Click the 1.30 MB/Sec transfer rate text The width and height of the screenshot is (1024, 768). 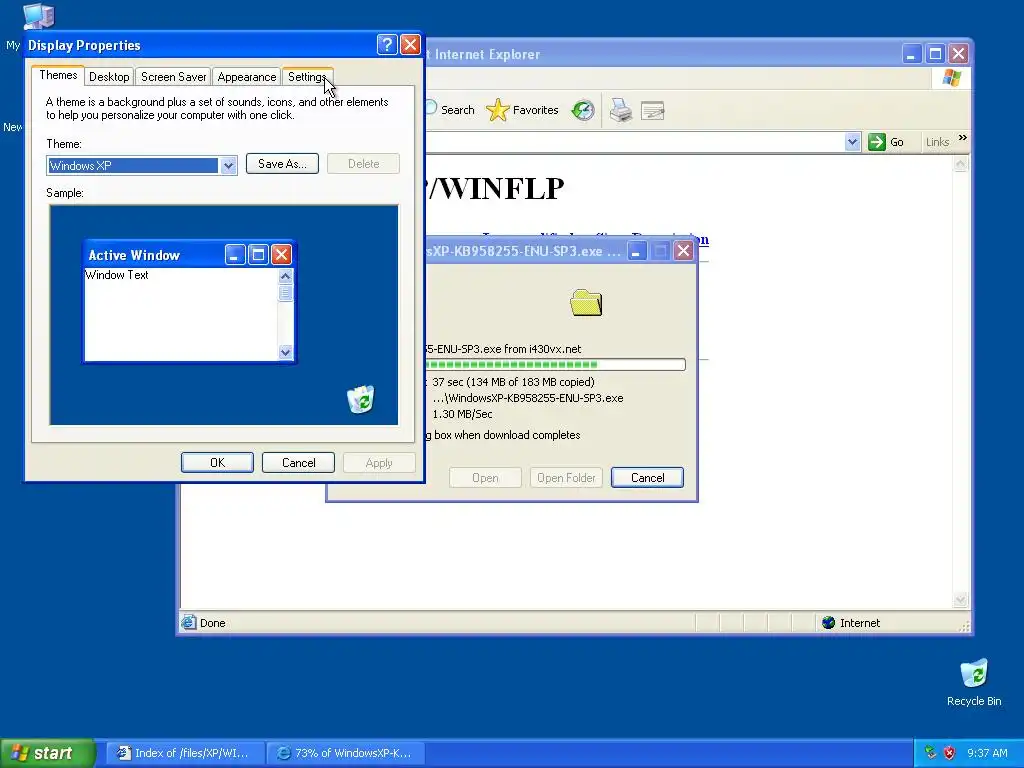[462, 414]
